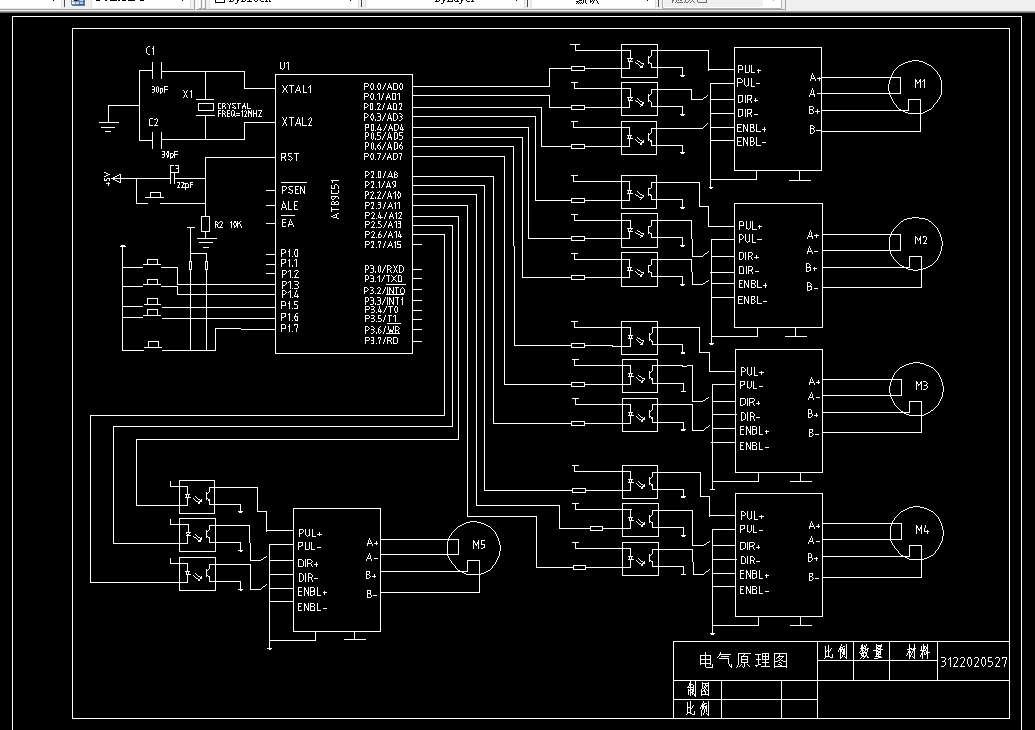Click the 制图 title block cell
This screenshot has width=1035, height=730.
698,689
